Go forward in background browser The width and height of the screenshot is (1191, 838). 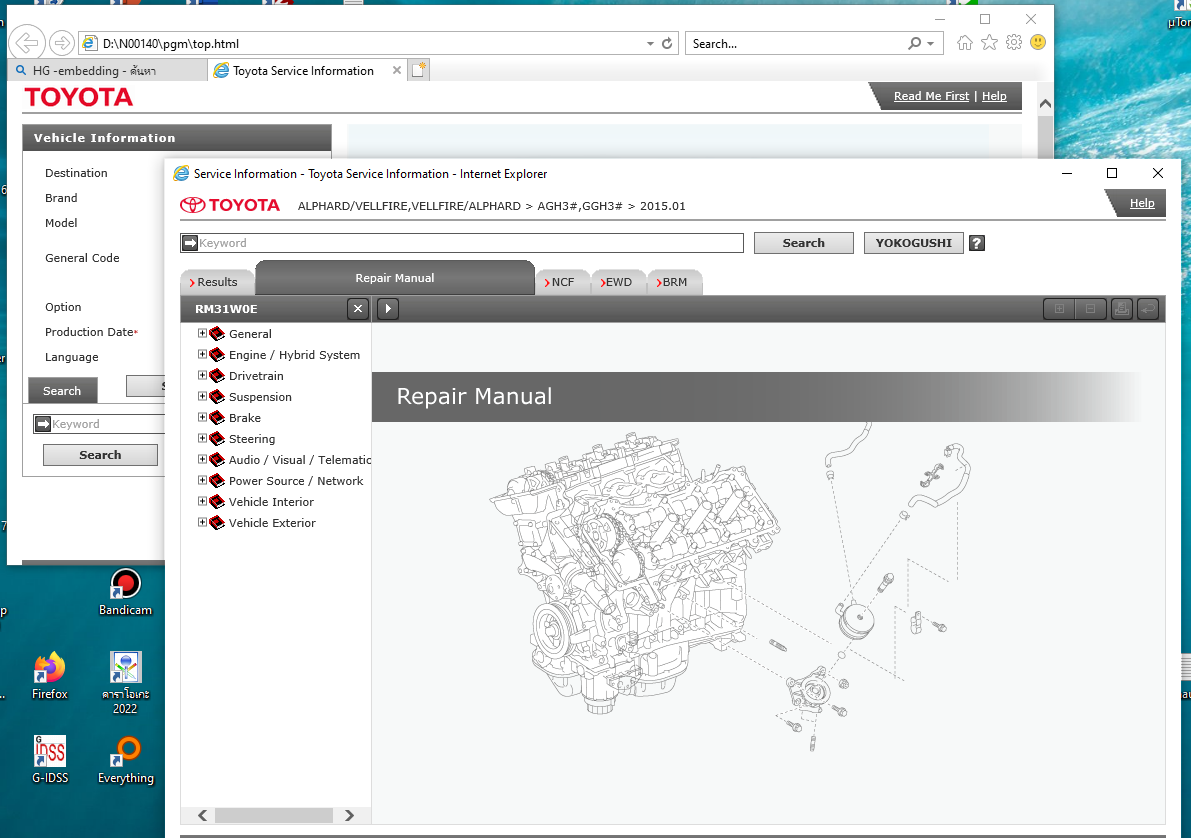[62, 43]
